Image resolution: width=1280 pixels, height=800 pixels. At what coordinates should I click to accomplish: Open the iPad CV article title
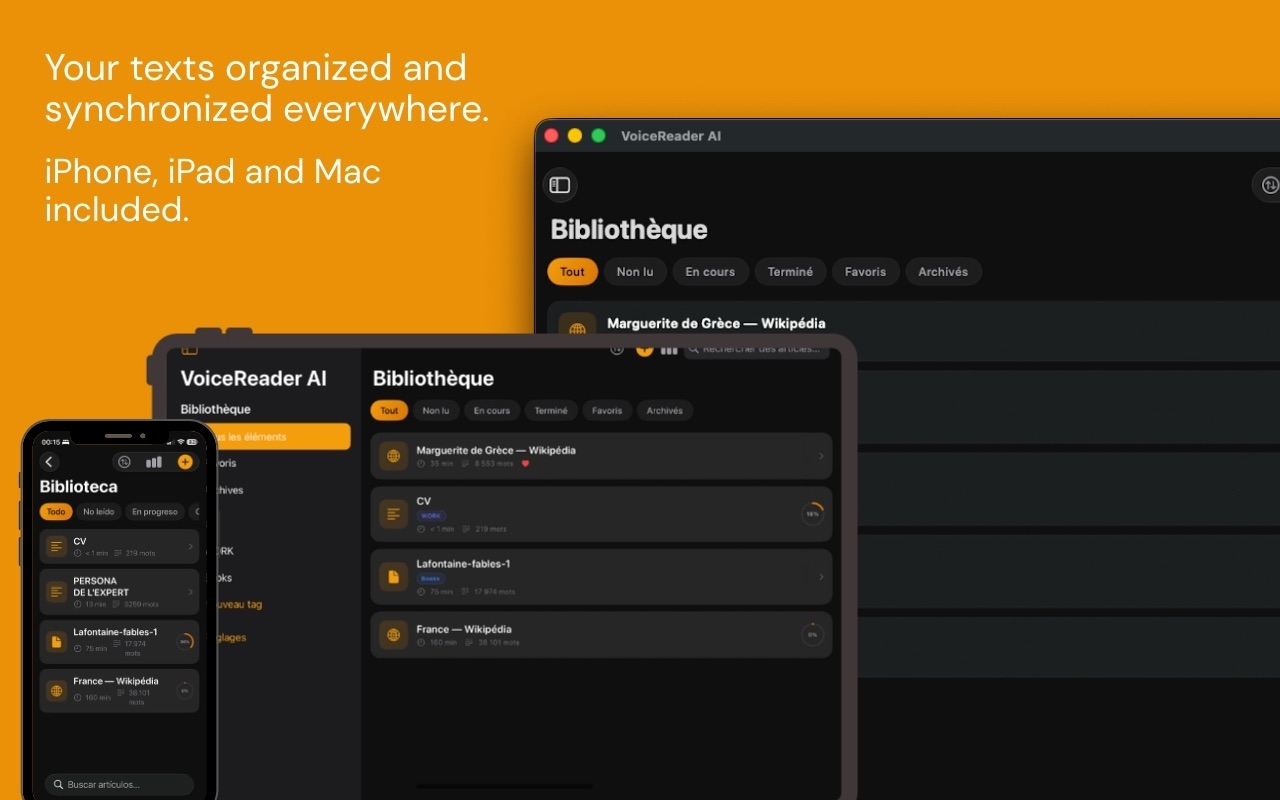(x=424, y=501)
